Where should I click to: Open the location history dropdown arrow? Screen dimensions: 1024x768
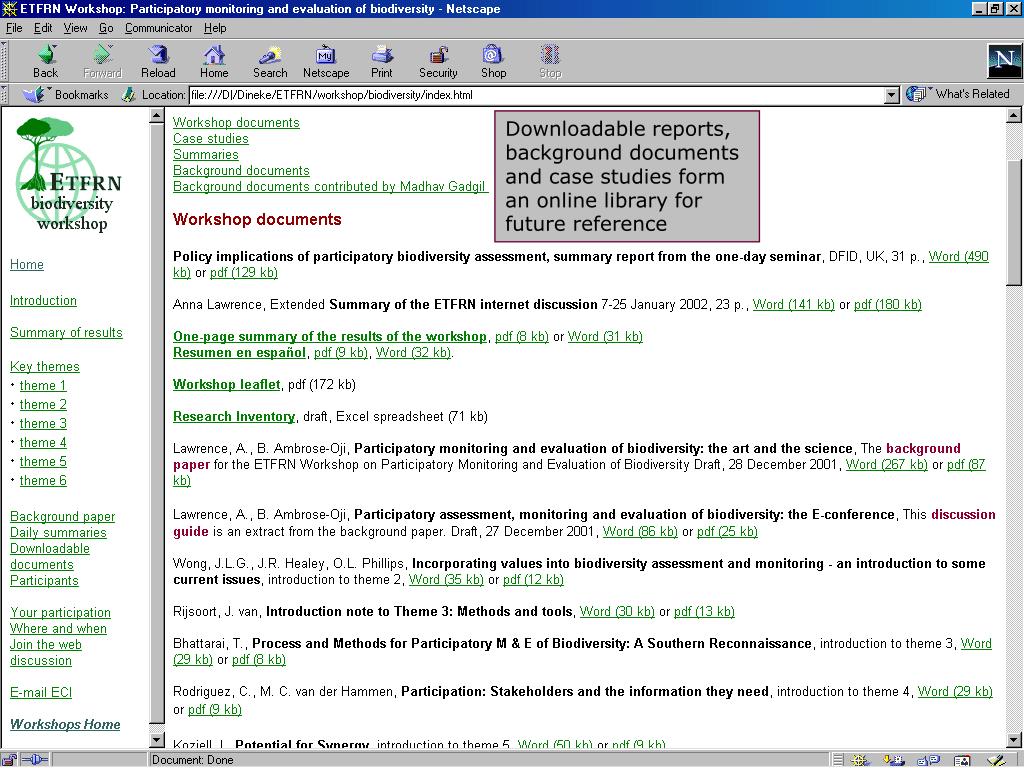891,95
